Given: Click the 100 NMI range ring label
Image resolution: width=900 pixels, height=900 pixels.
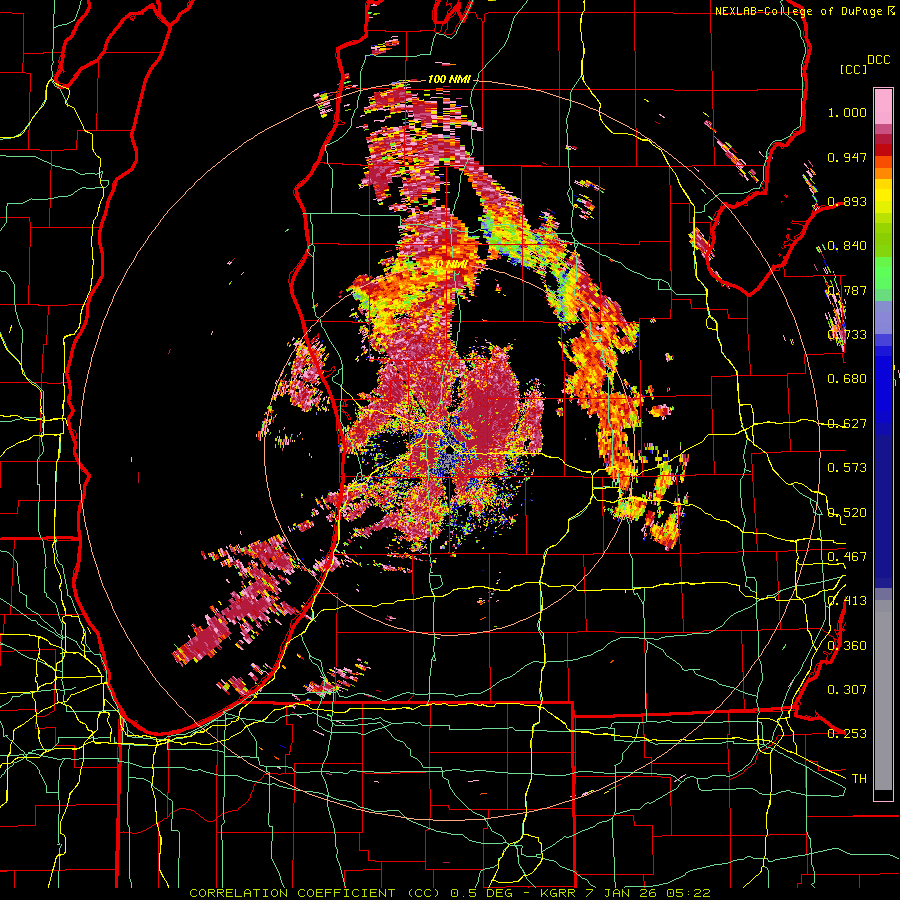Looking at the screenshot, I should [449, 79].
